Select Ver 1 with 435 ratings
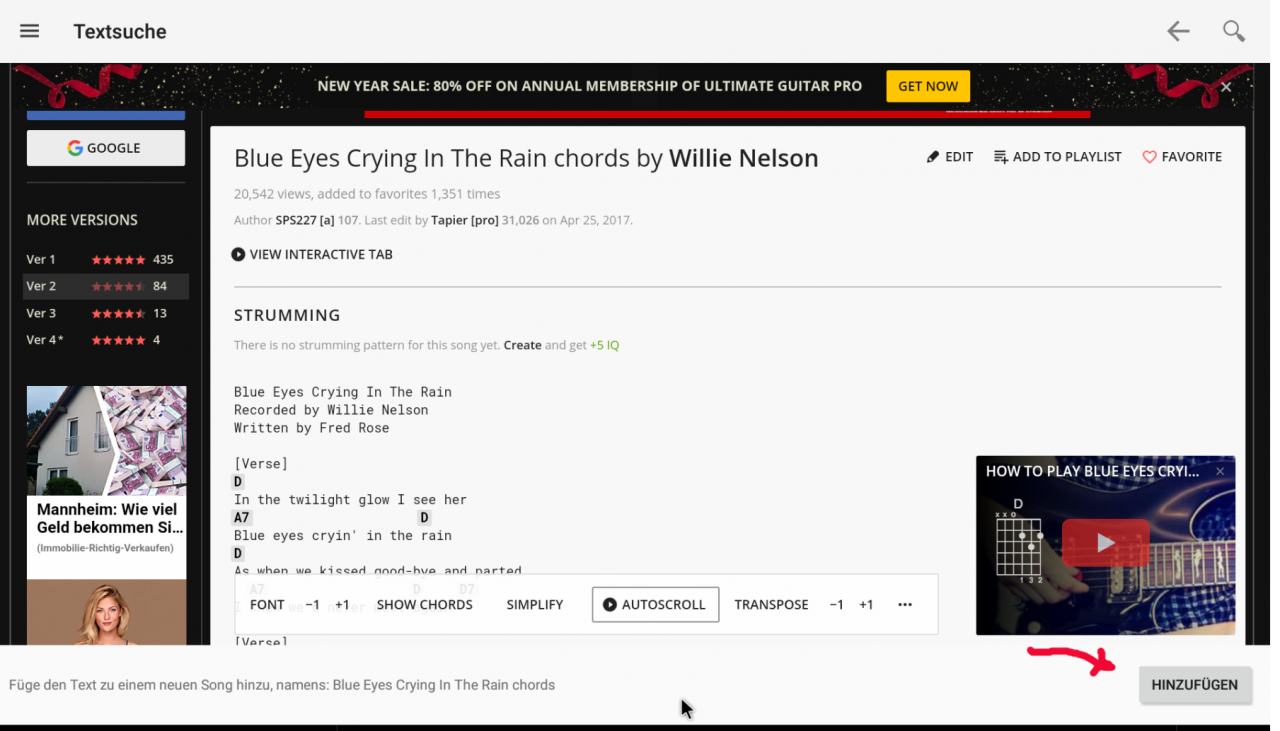The height and width of the screenshot is (731, 1280). coord(106,259)
